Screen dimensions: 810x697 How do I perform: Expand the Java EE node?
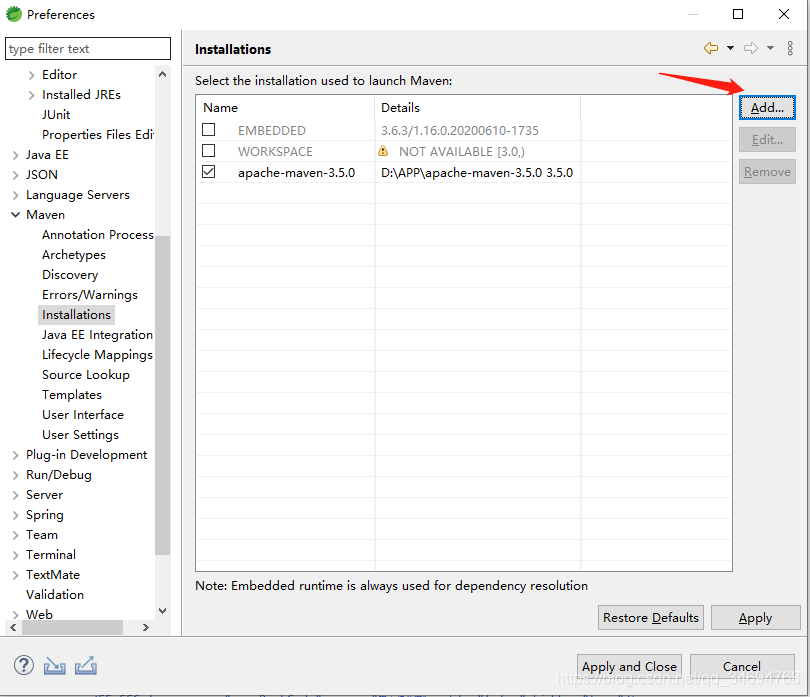click(15, 155)
